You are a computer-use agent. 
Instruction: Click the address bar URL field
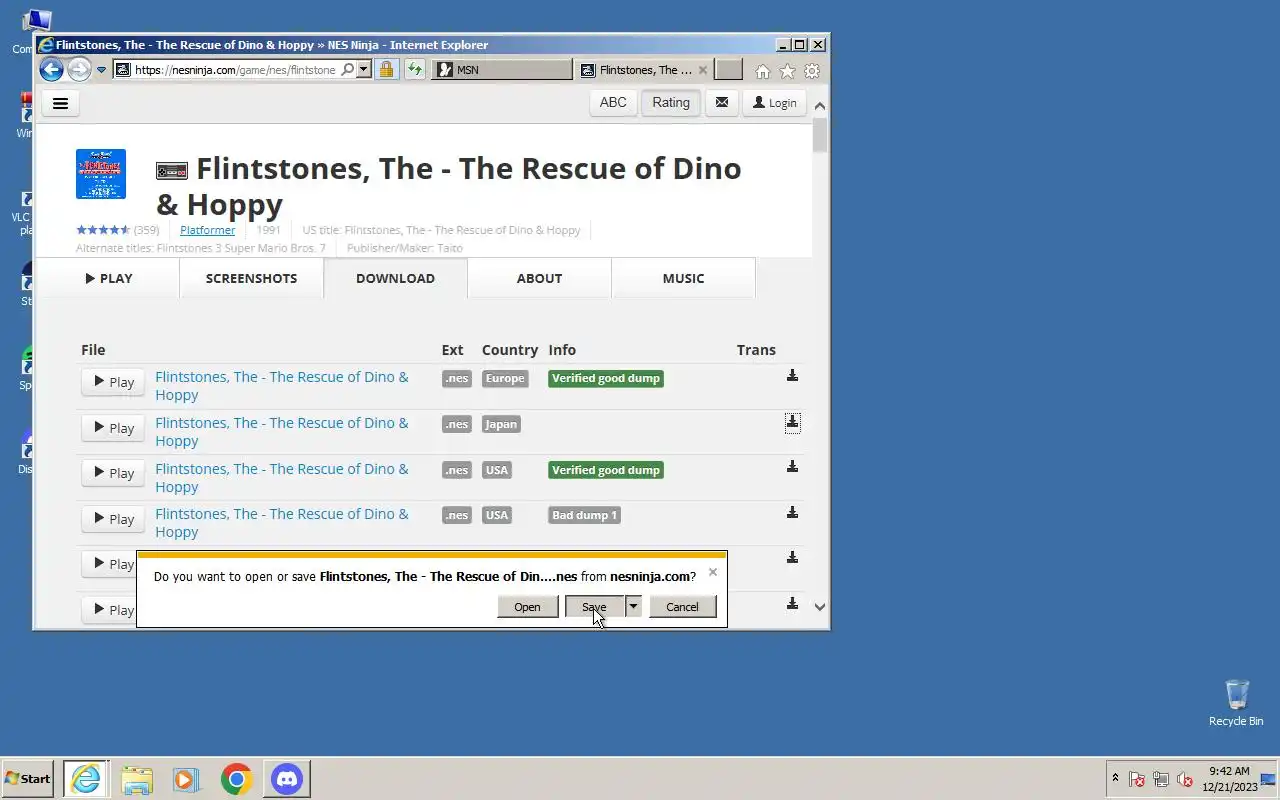236,70
